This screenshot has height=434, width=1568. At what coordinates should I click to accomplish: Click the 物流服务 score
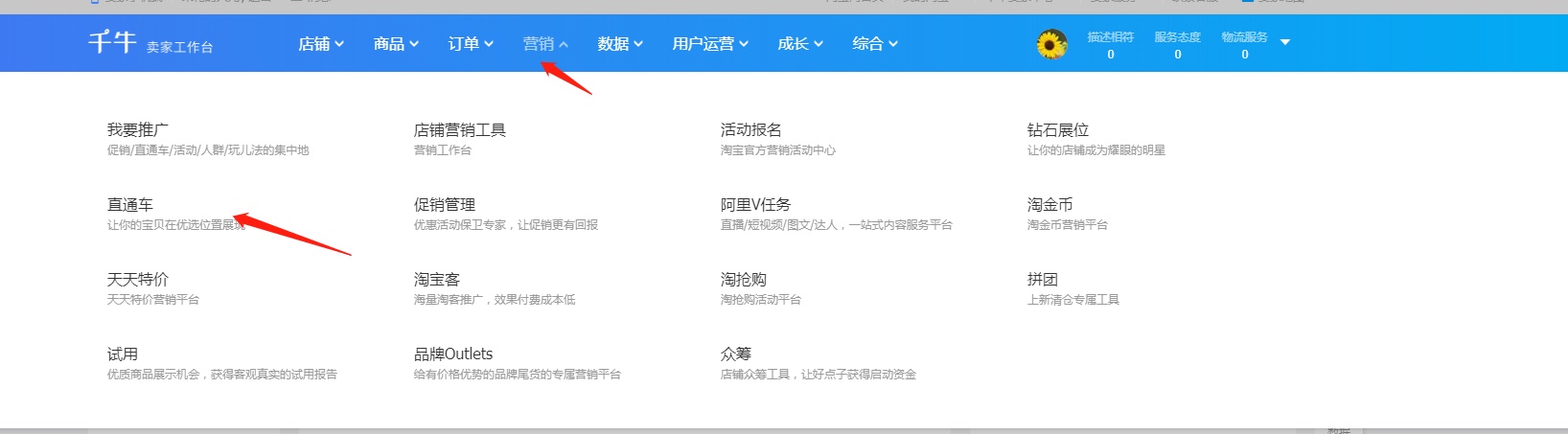pos(1245,45)
